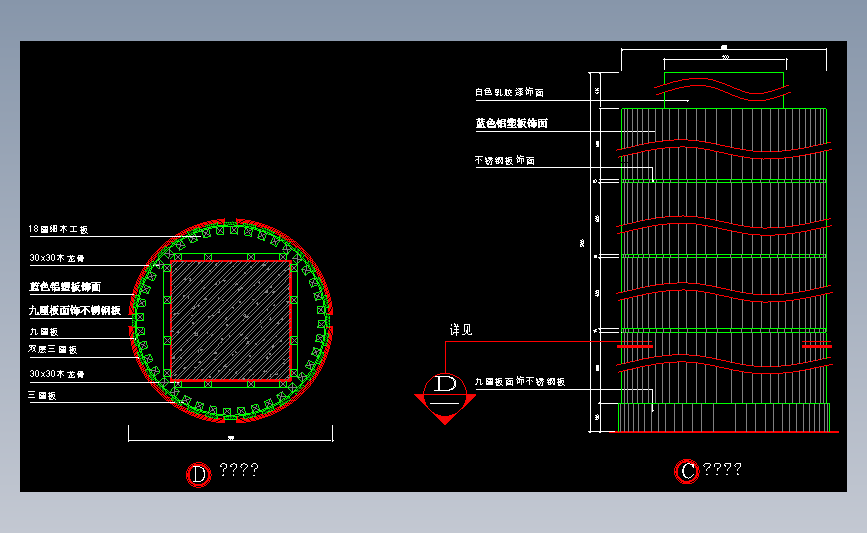Click the circled C view marker below the elevation

tap(687, 471)
